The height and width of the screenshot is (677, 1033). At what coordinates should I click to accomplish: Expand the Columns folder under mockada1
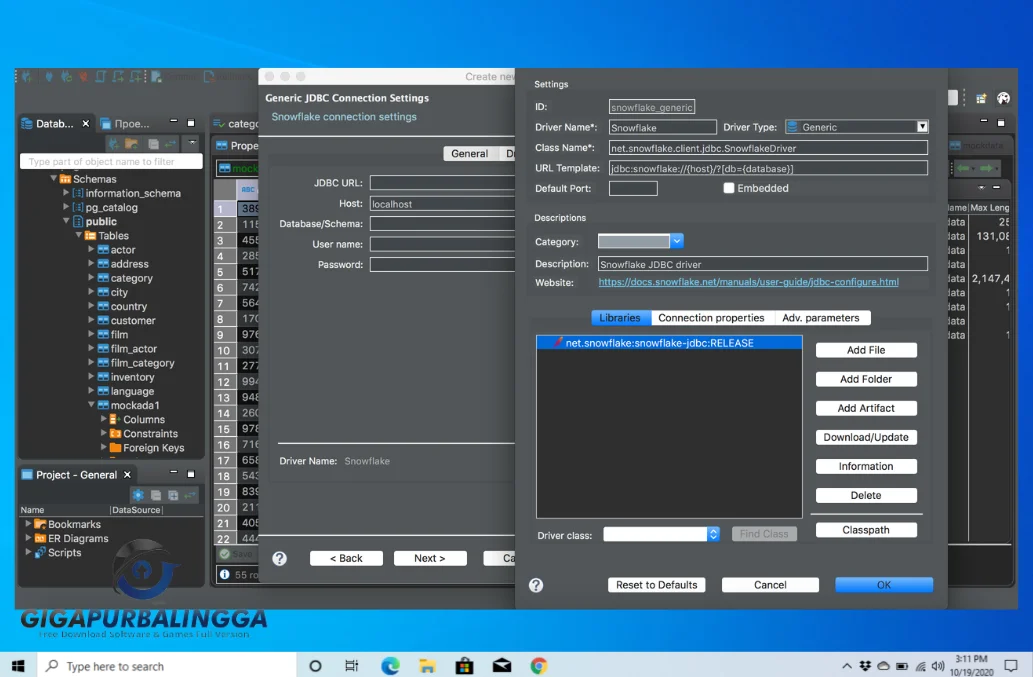coord(103,419)
